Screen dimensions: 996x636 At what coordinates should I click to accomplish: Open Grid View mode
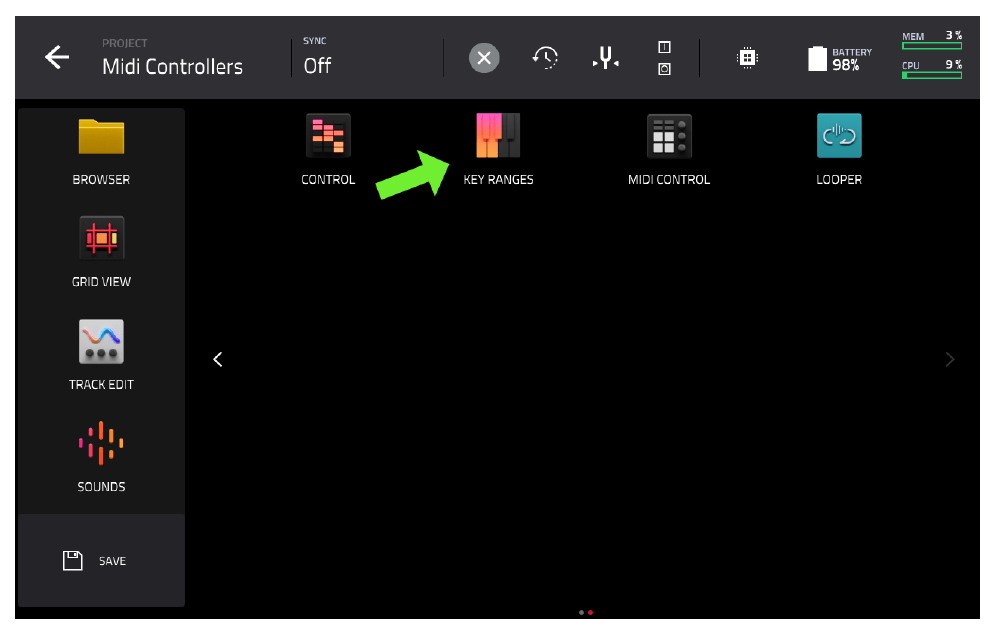[x=101, y=238]
